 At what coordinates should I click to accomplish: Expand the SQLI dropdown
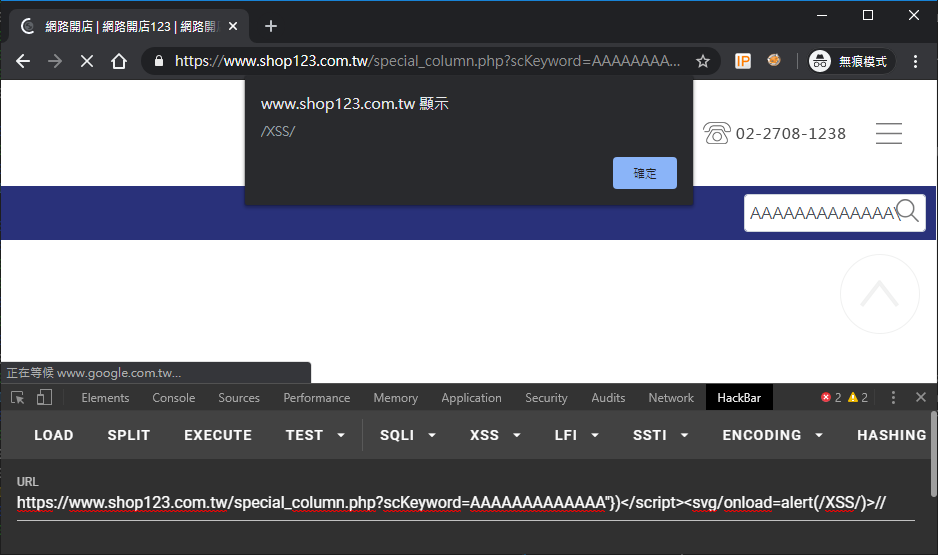(x=407, y=435)
